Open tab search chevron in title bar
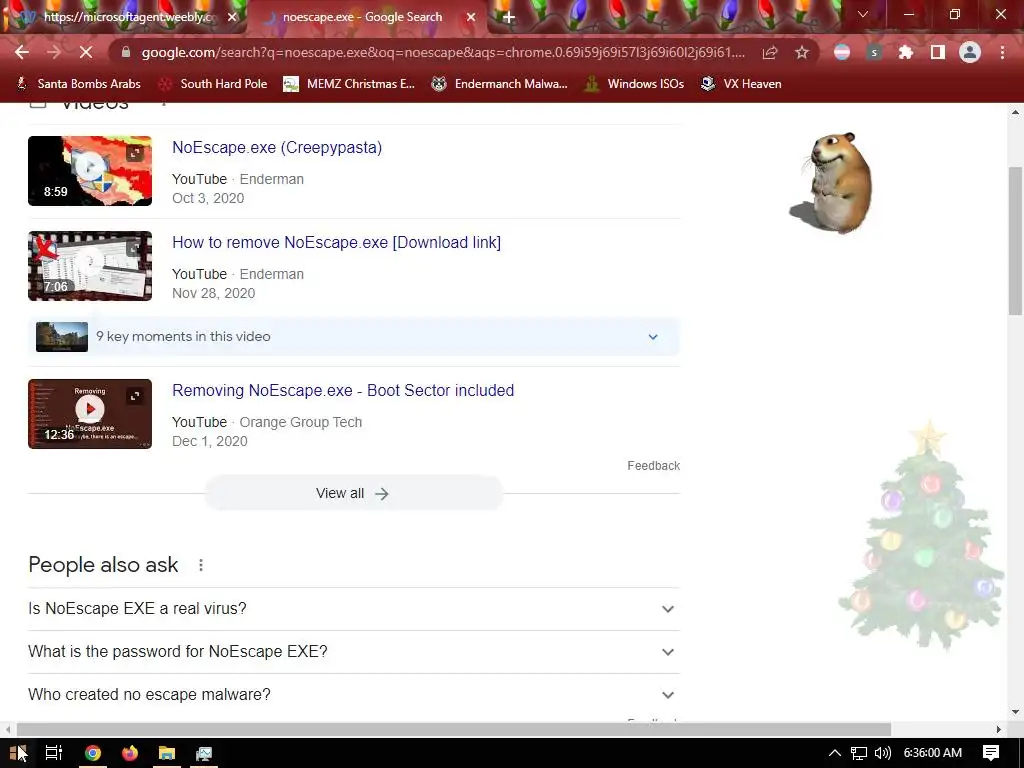This screenshot has width=1024, height=768. coord(863,14)
